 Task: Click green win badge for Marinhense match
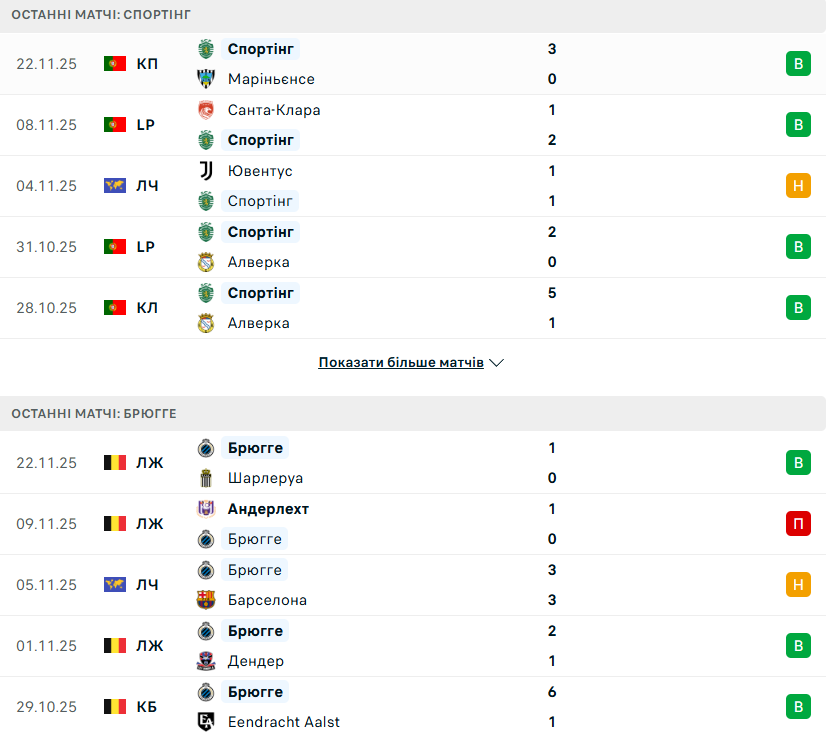(798, 64)
